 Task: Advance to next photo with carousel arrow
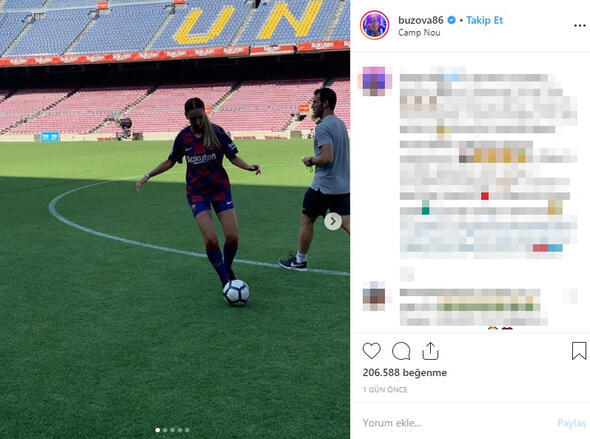point(333,222)
